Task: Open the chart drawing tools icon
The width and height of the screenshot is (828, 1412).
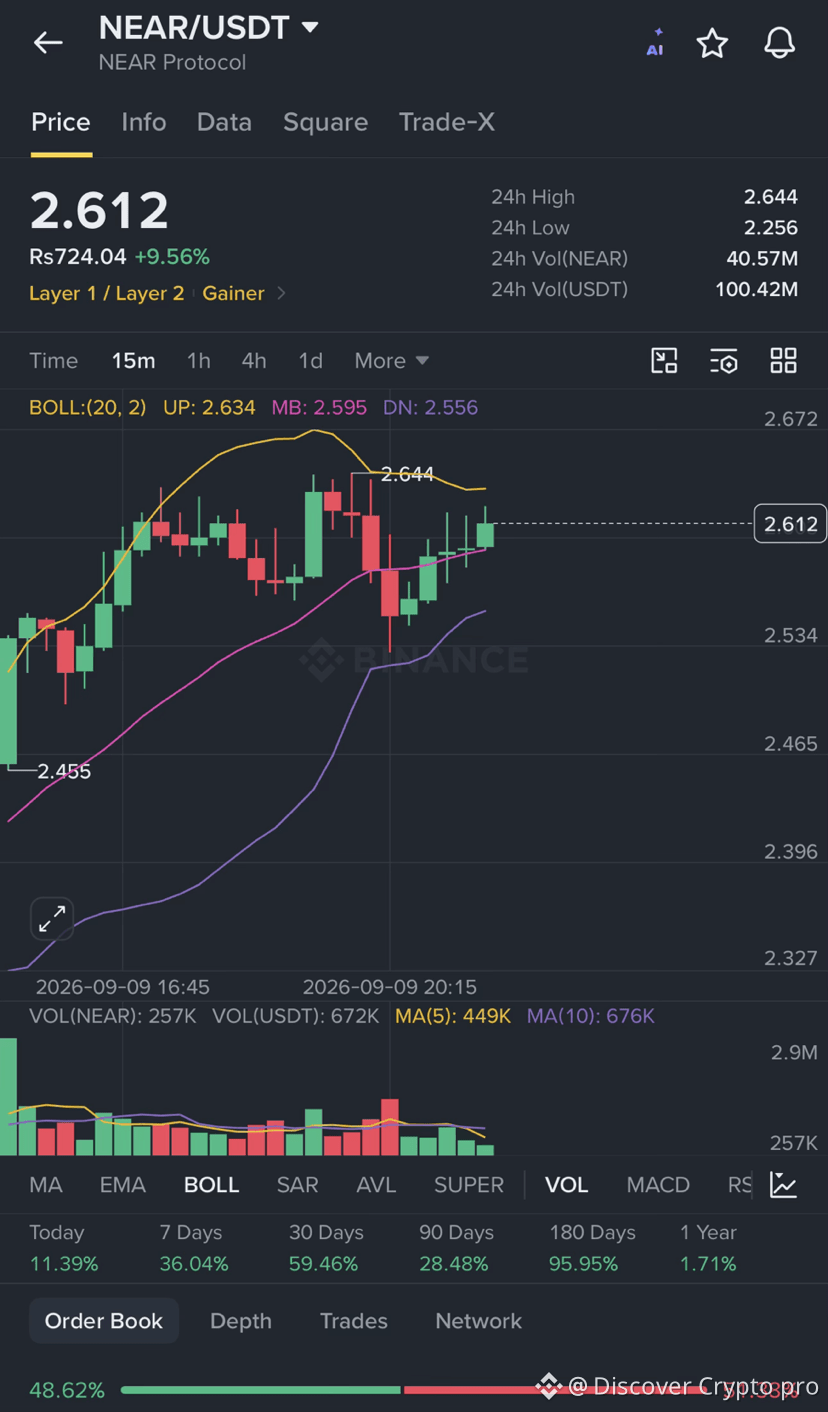Action: pos(664,361)
